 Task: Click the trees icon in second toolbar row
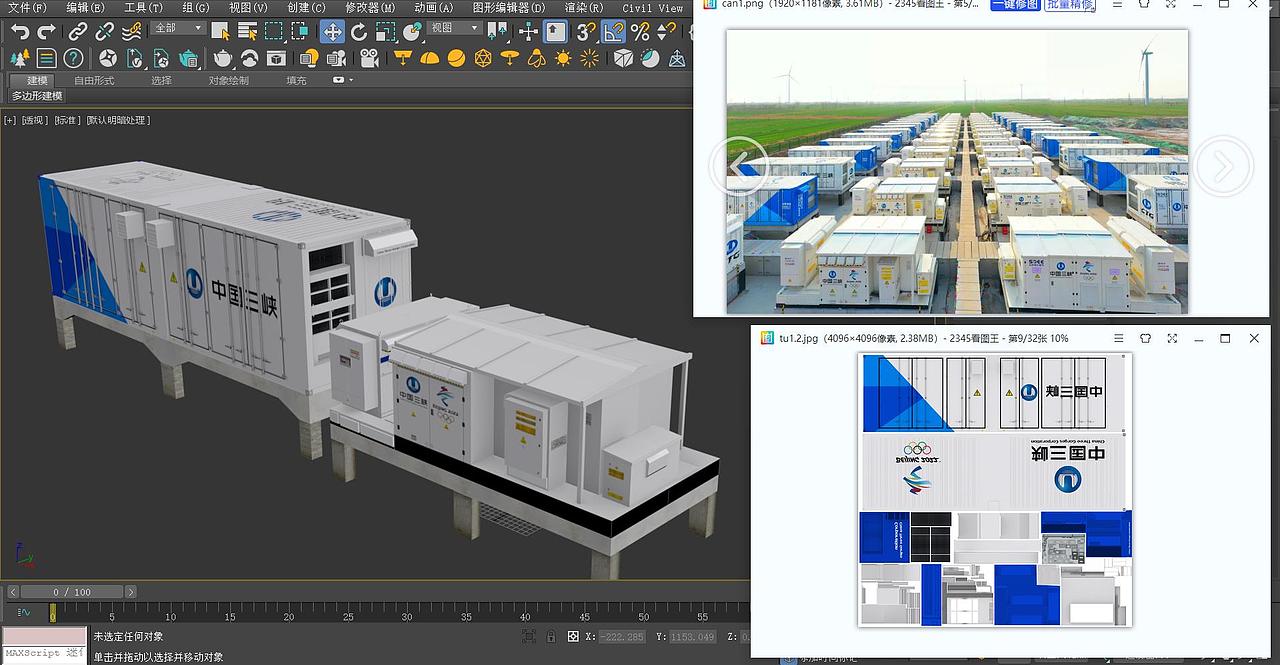(x=19, y=58)
